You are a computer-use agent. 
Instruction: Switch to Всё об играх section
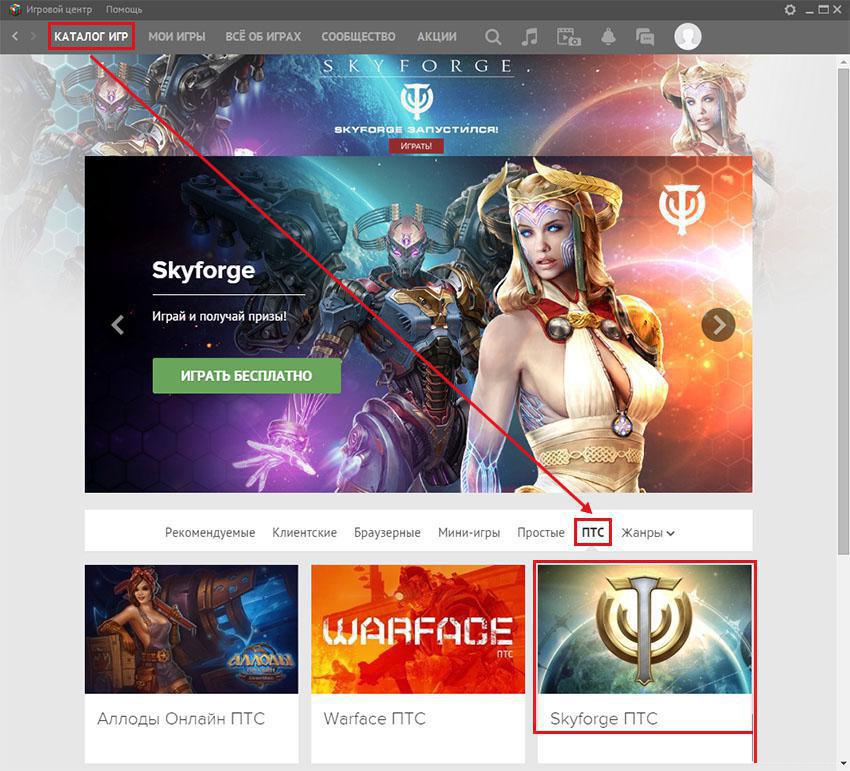pos(263,37)
